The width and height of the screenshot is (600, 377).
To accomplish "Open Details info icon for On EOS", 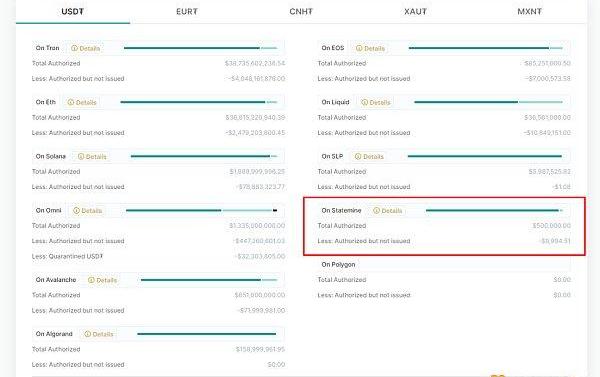I will (x=359, y=48).
